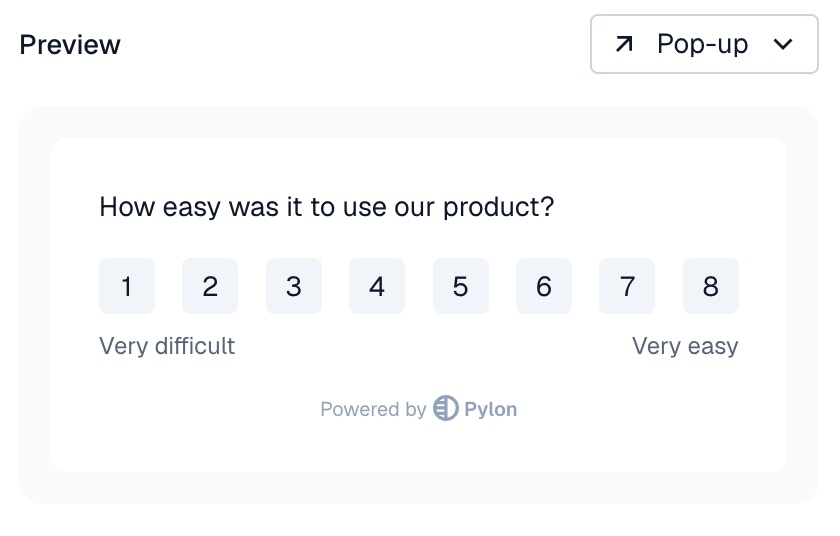Click the Preview heading
The height and width of the screenshot is (536, 840).
[x=70, y=45]
